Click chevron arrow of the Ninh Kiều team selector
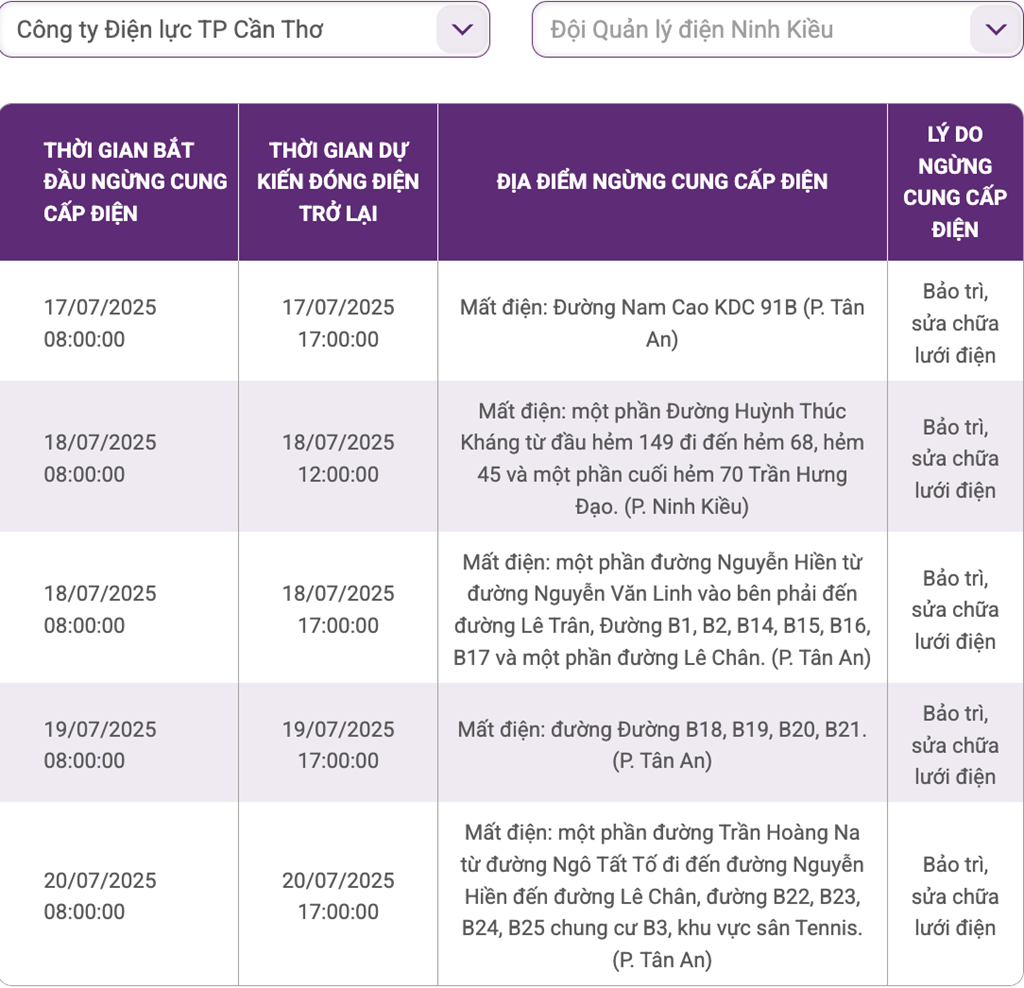This screenshot has width=1024, height=988. coord(996,29)
